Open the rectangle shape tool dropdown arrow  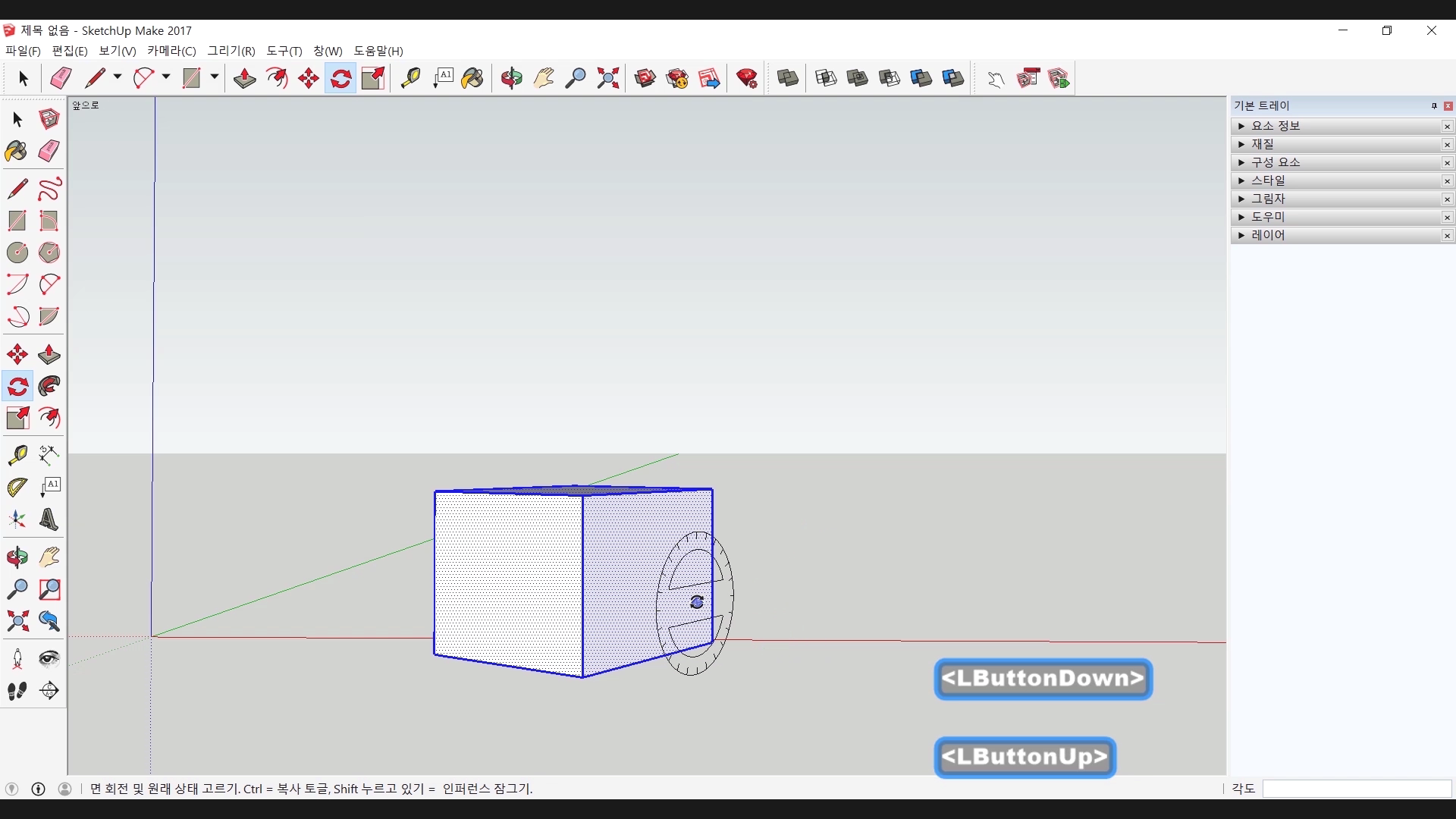click(215, 77)
